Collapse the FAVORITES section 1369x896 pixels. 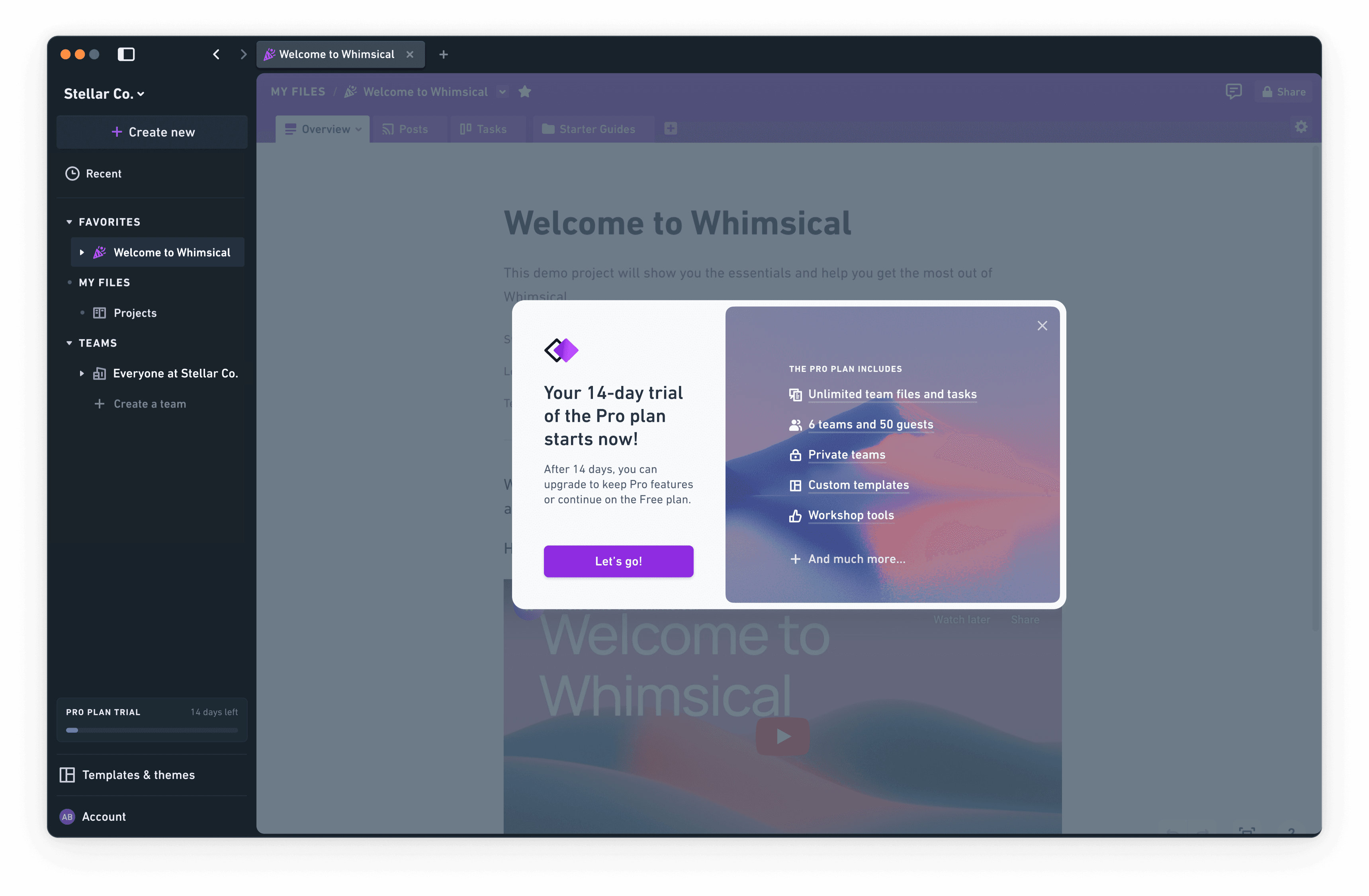click(x=69, y=222)
